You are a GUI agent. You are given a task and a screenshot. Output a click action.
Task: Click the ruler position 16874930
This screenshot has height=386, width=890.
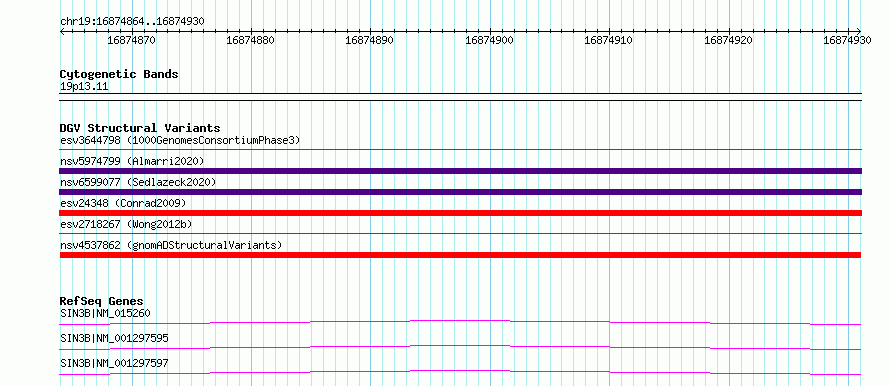tap(847, 40)
